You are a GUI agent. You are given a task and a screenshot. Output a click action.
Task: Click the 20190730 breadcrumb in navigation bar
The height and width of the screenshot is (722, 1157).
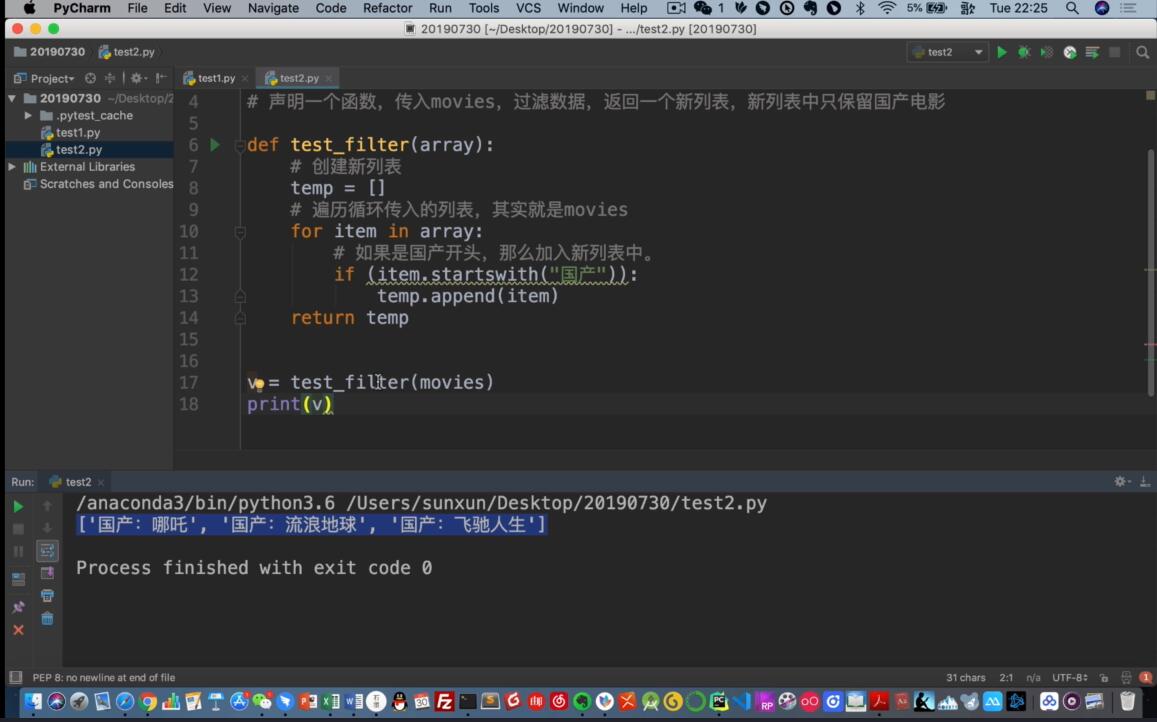coord(49,52)
